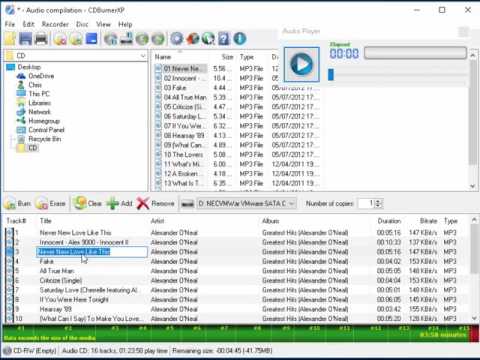Select Control Panel in the folder tree
This screenshot has height=360, width=480.
click(x=46, y=130)
